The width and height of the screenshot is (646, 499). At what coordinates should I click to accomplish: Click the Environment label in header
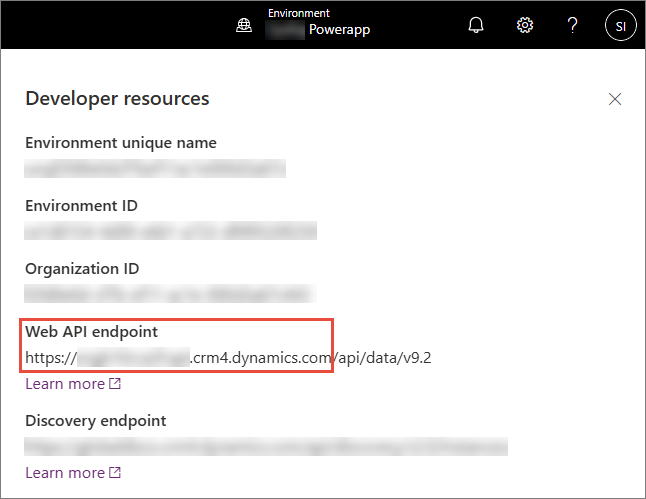299,13
